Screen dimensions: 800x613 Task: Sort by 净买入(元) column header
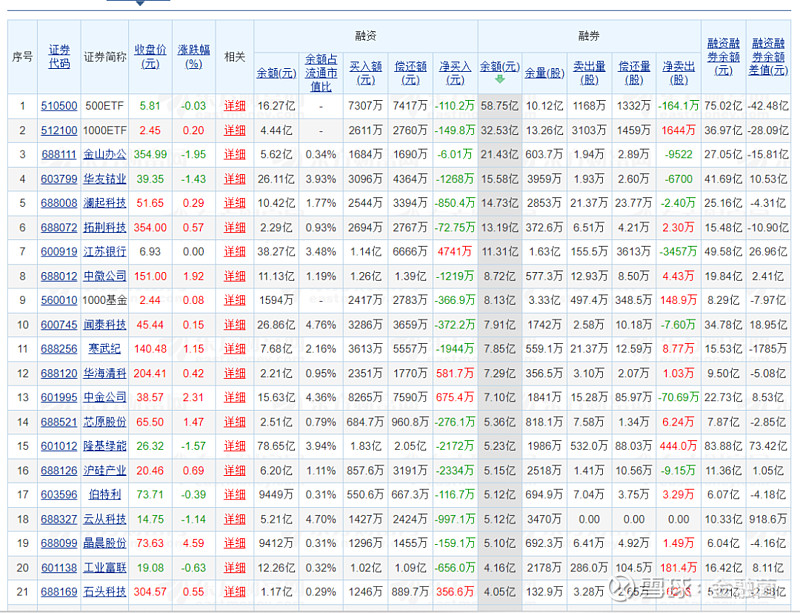[455, 73]
